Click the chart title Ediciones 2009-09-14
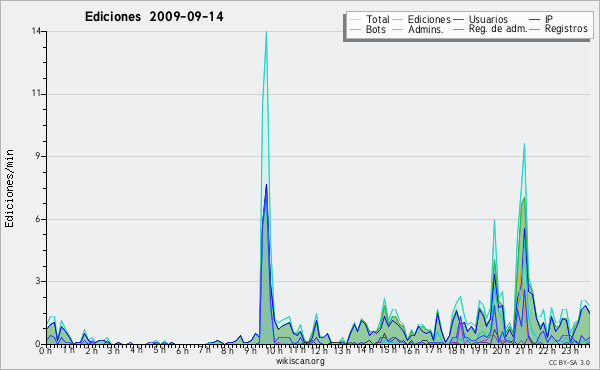600x370 pixels. [x=154, y=17]
